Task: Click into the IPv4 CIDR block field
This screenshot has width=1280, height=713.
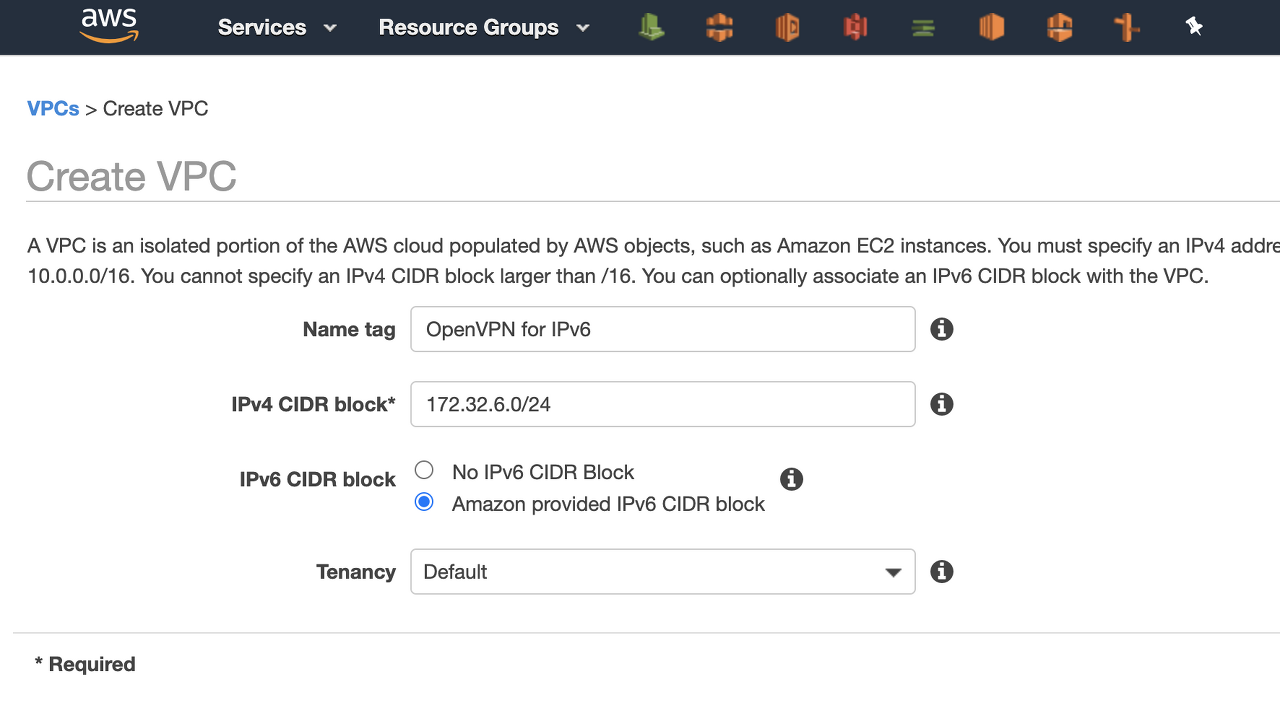Action: (x=663, y=404)
